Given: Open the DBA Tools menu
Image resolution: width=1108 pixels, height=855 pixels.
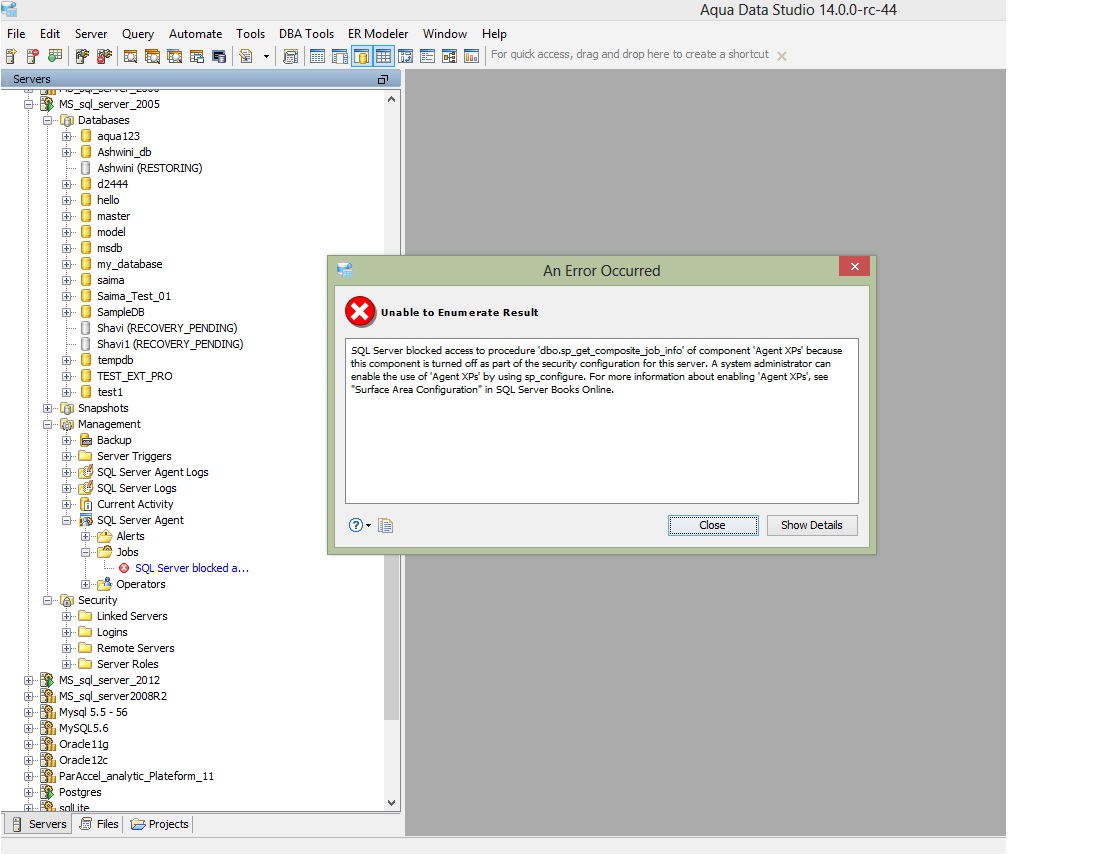Looking at the screenshot, I should click(x=306, y=34).
